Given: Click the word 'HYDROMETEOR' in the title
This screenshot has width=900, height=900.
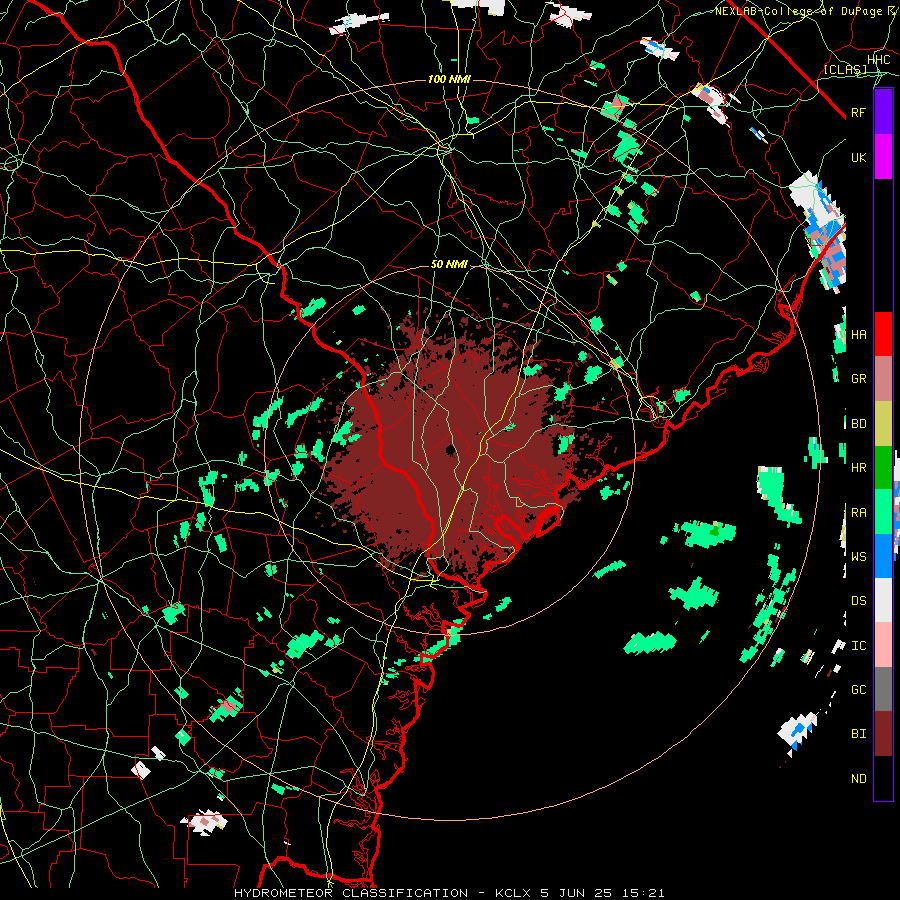Looking at the screenshot, I should (x=284, y=893).
